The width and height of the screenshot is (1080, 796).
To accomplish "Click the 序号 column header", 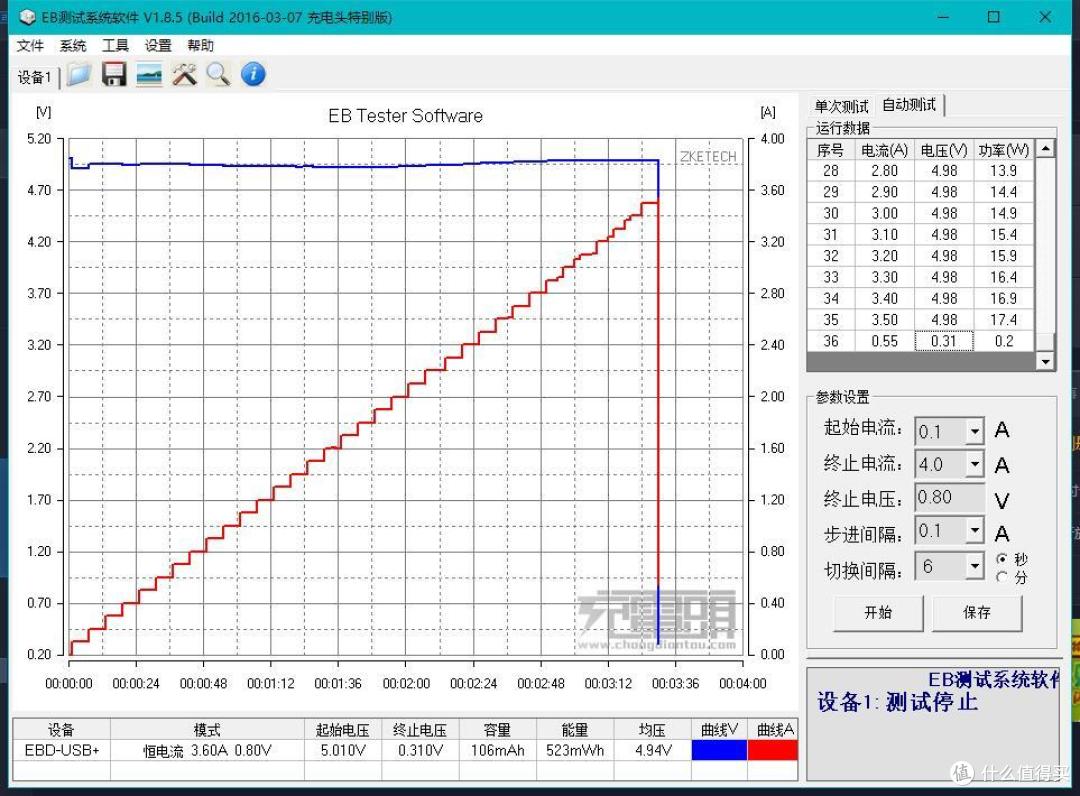I will tap(831, 150).
